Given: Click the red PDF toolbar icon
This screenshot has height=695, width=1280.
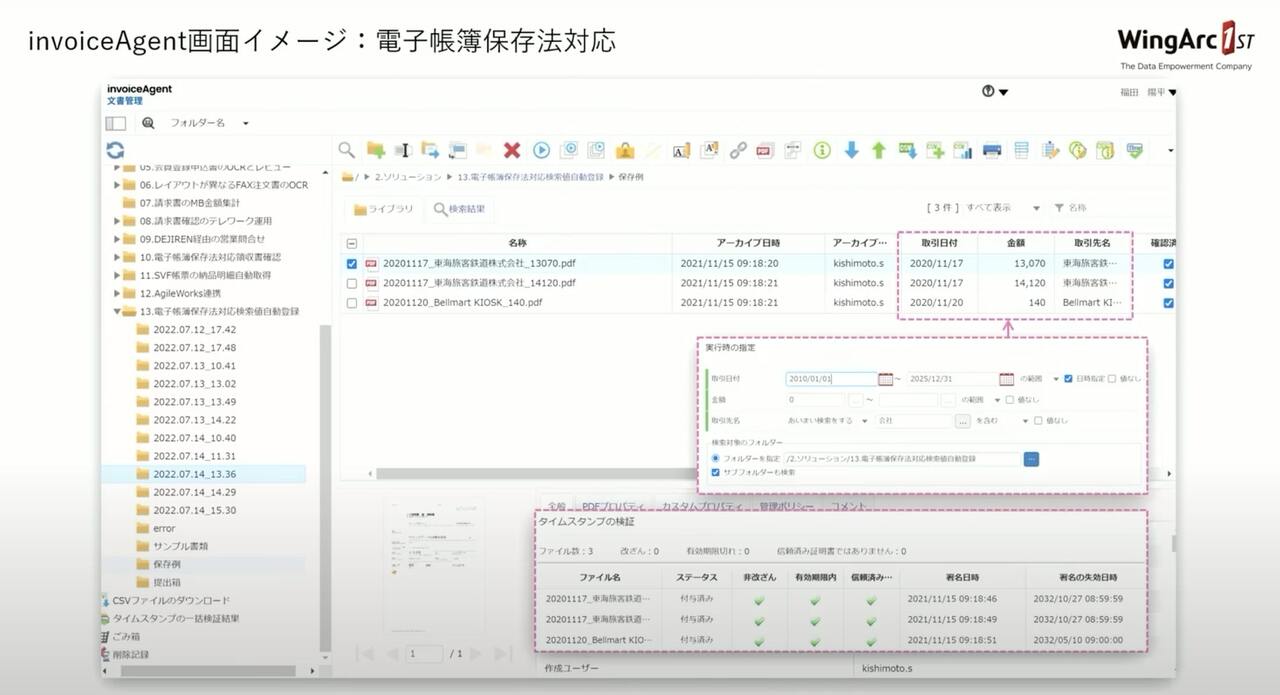Looking at the screenshot, I should tap(765, 150).
